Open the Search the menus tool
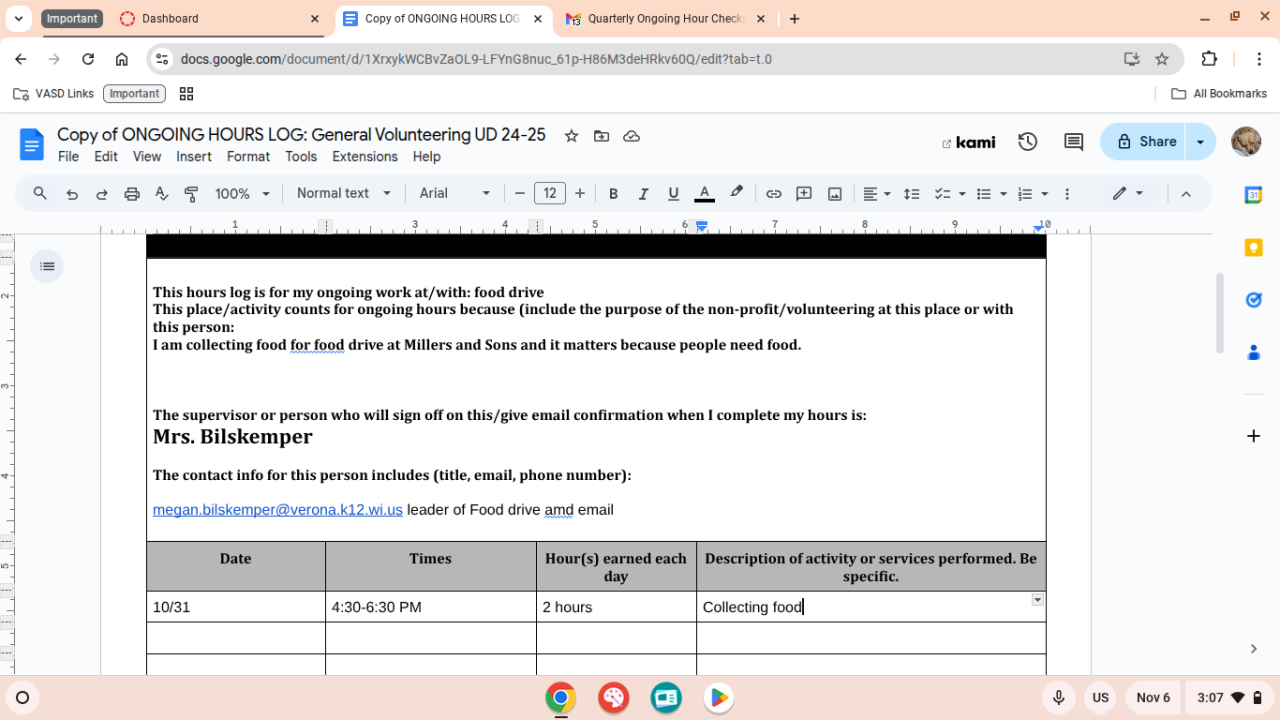The image size is (1280, 720). tap(40, 193)
